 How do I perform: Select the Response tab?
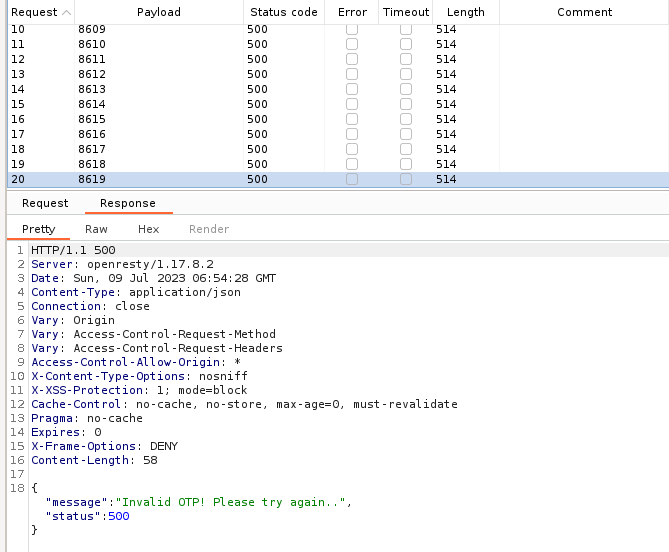127,203
